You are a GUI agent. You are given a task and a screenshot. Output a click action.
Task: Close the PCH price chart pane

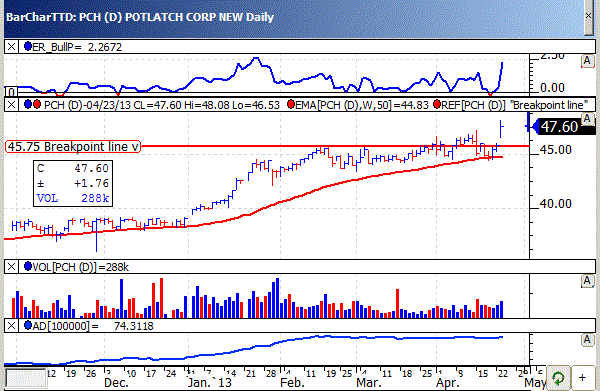tap(11, 104)
